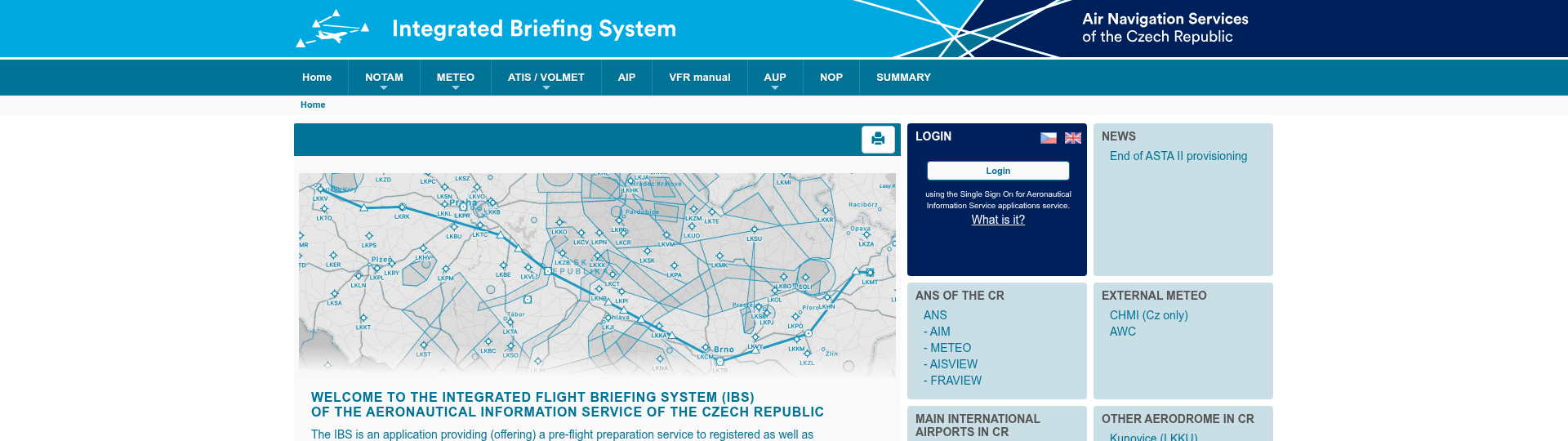
Task: Click the print page icon
Action: (x=878, y=139)
